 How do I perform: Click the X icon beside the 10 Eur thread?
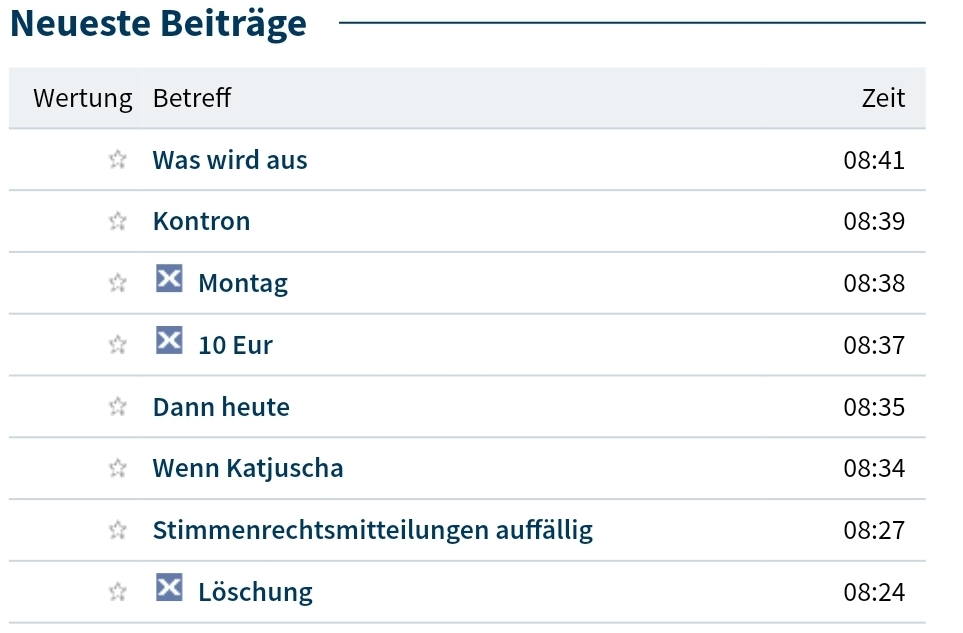[x=168, y=343]
